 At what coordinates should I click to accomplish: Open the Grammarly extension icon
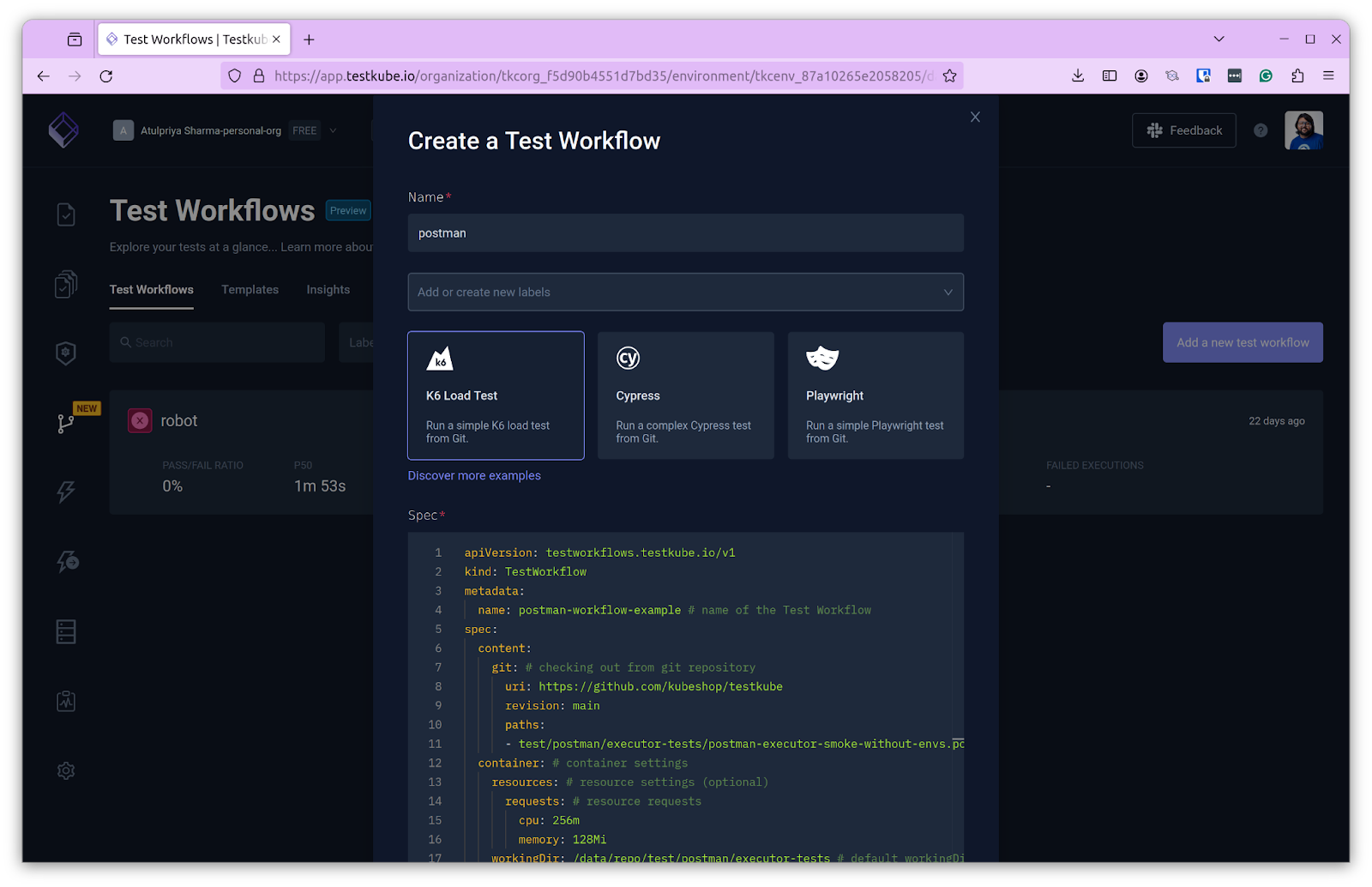click(1266, 76)
